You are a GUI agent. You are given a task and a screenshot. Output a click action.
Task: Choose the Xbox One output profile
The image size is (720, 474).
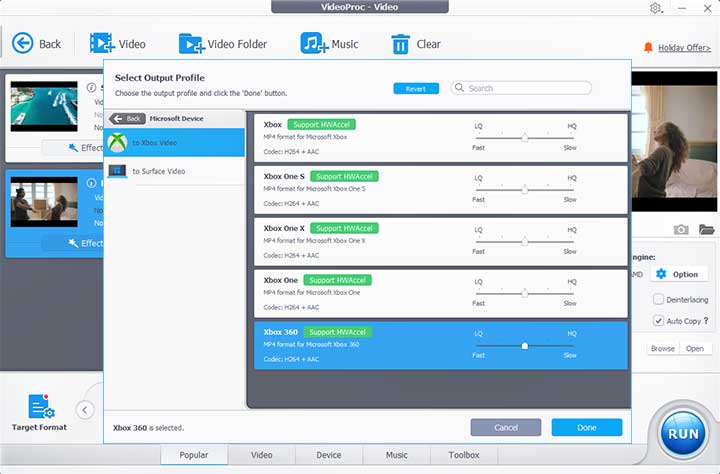(x=440, y=293)
